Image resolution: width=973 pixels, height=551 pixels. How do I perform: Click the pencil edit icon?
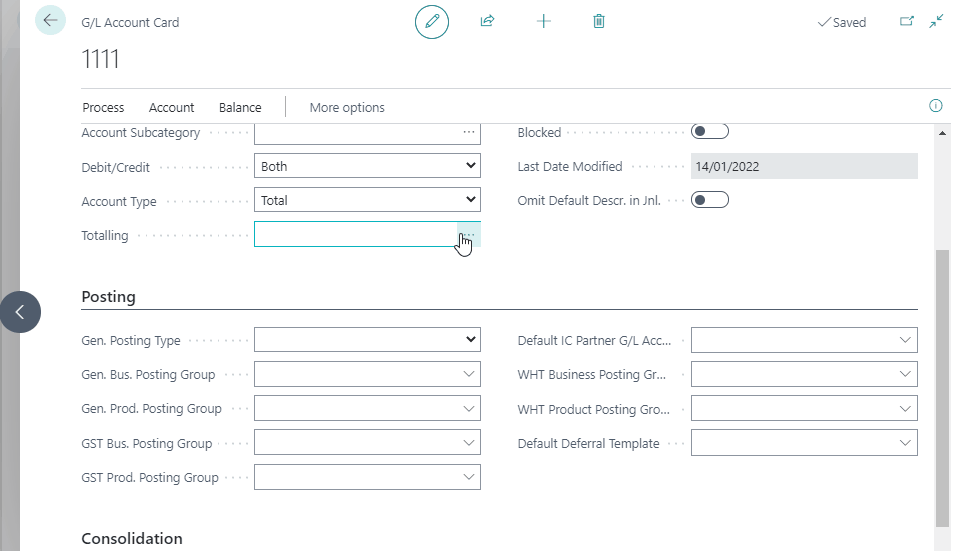[x=432, y=22]
